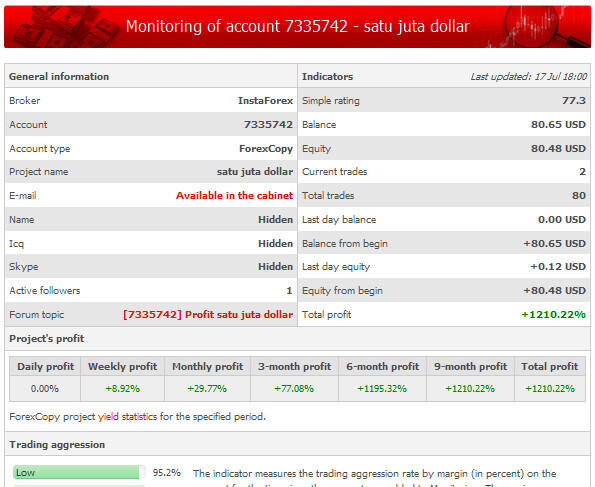Select balance value 80.65 USD
This screenshot has width=595, height=487.
(558, 125)
